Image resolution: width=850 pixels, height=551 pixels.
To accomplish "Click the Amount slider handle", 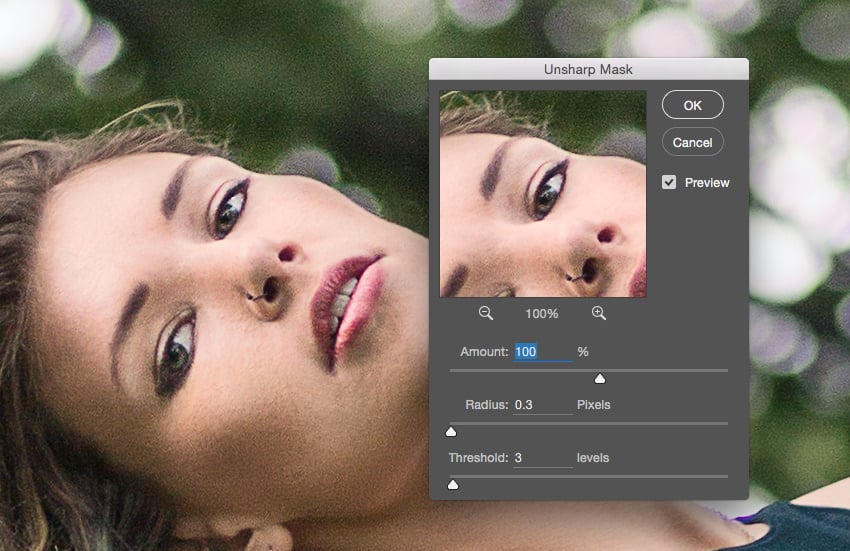I will pyautogui.click(x=600, y=378).
